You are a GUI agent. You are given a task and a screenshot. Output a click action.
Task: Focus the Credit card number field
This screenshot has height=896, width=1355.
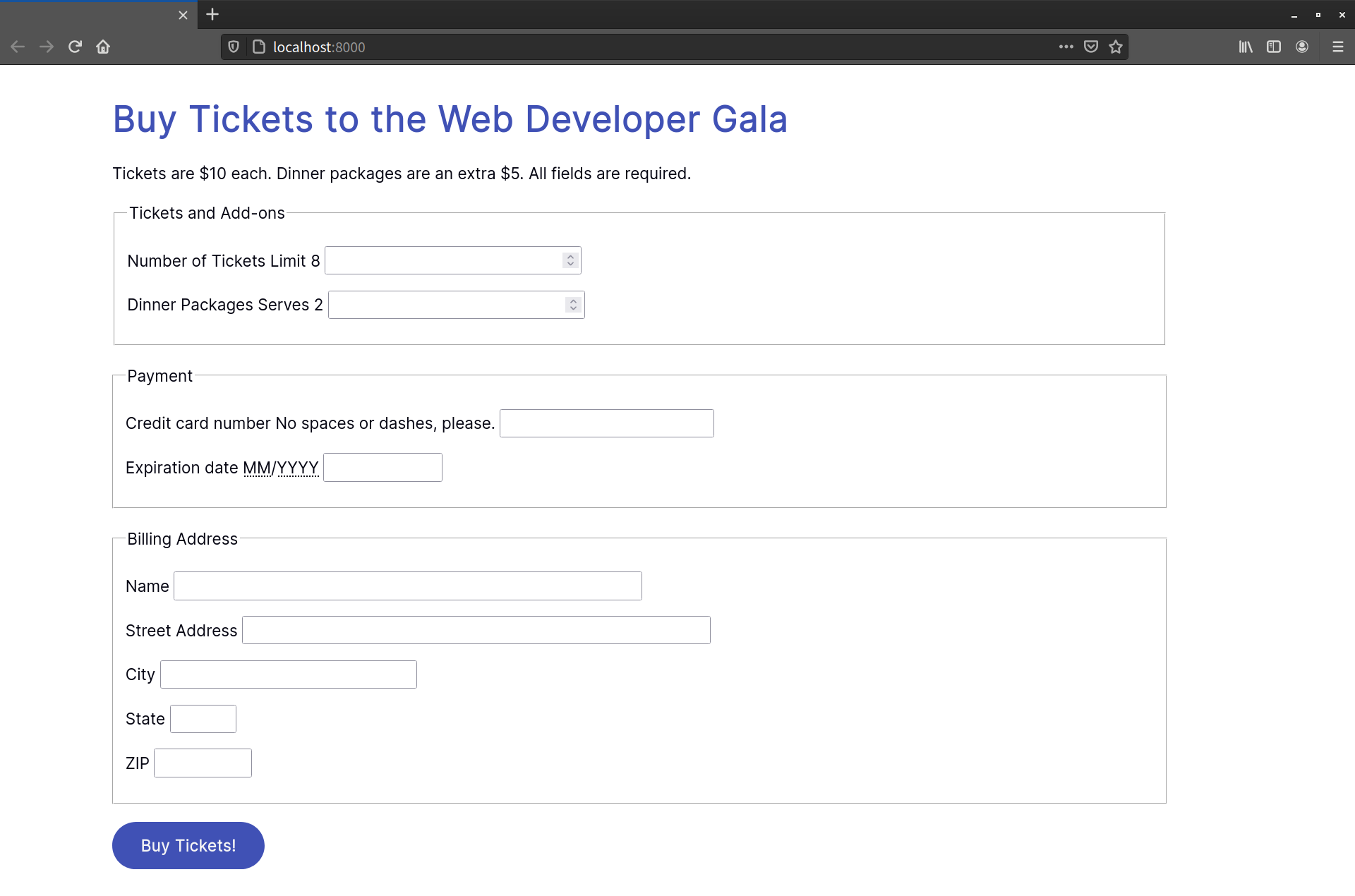coord(606,423)
